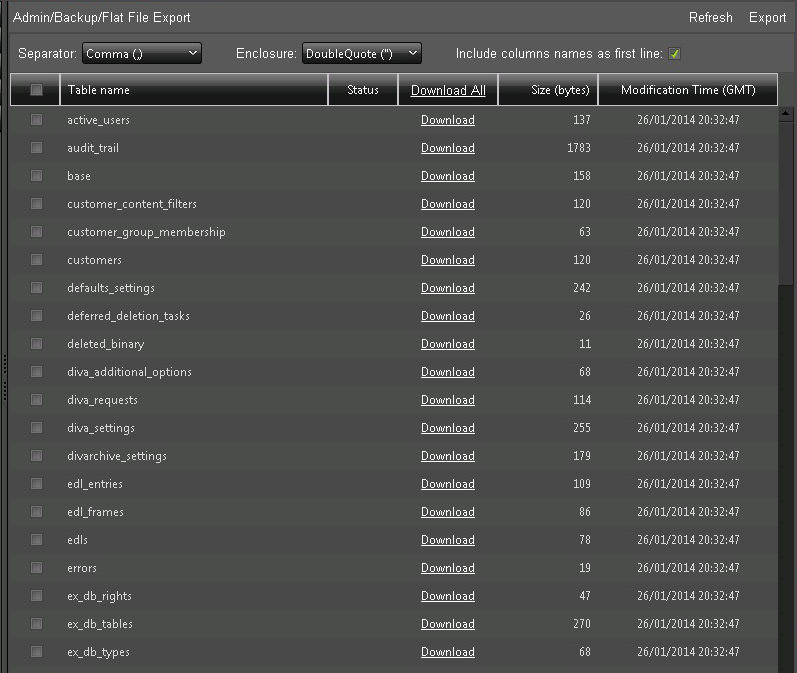Download the audit_trail table
Viewport: 797px width, 673px height.
click(x=448, y=148)
